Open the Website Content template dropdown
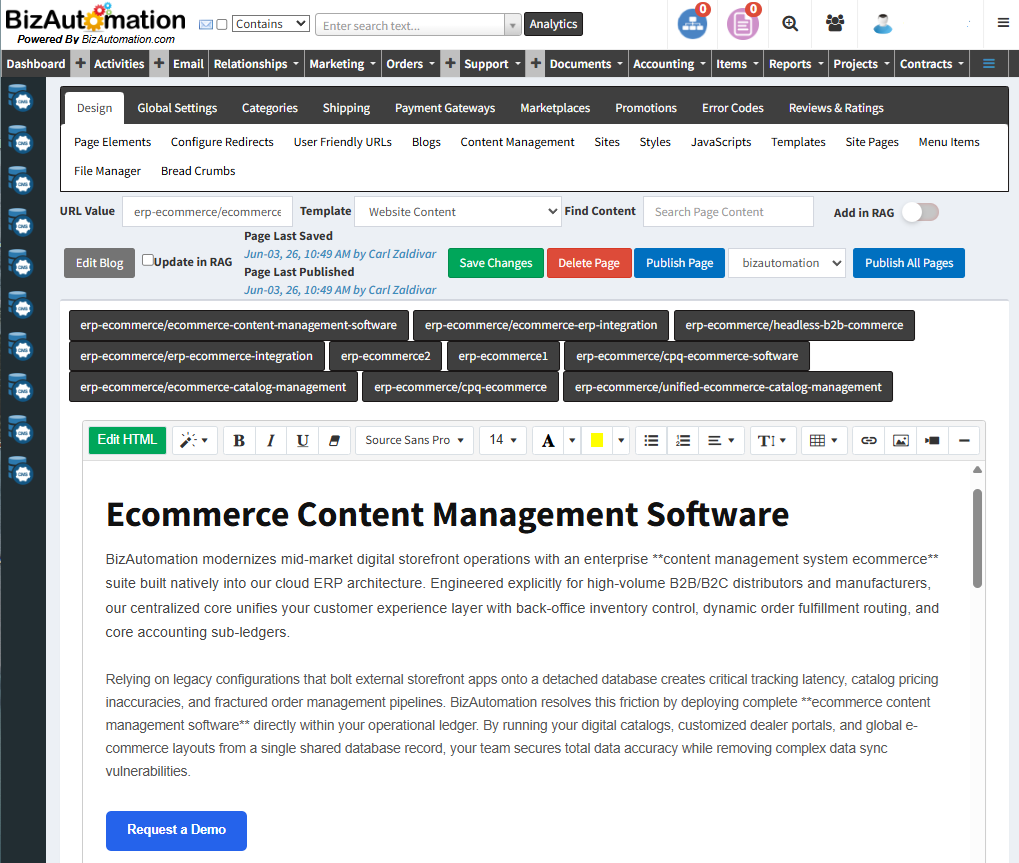 click(x=458, y=212)
